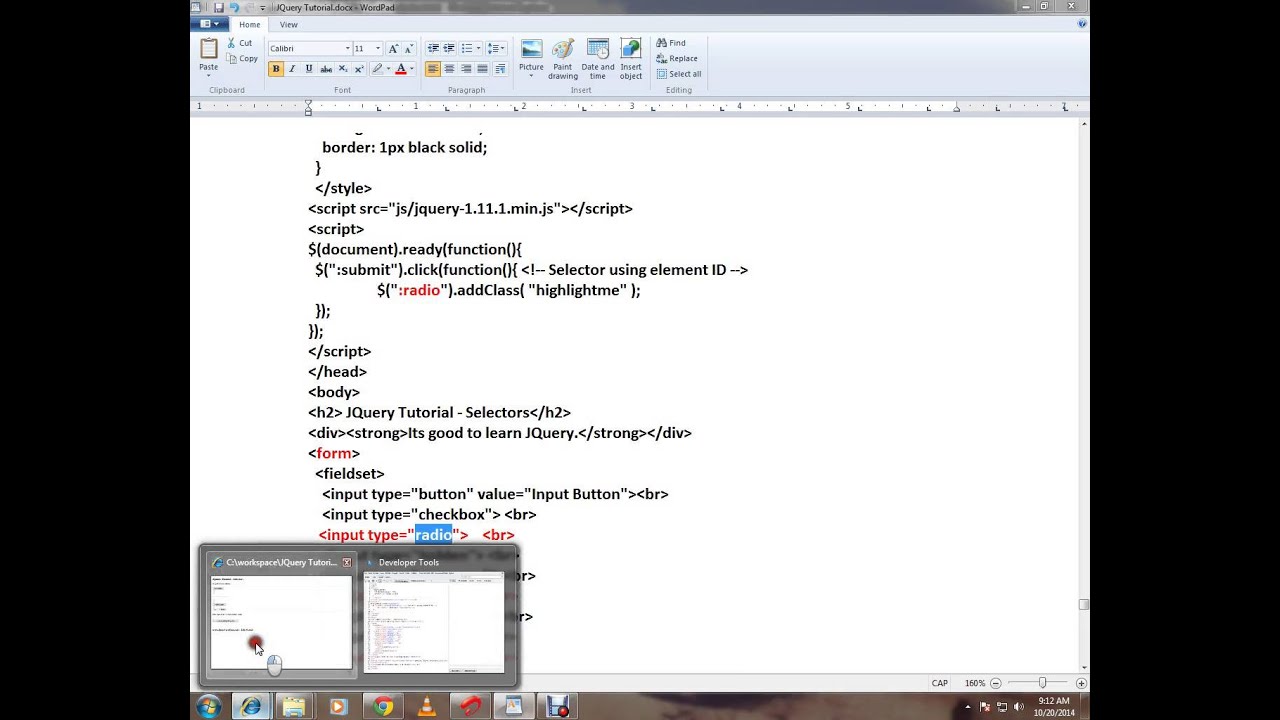Open the font size 11 dropdown
Viewport: 1280px width, 720px height.
pyautogui.click(x=378, y=48)
